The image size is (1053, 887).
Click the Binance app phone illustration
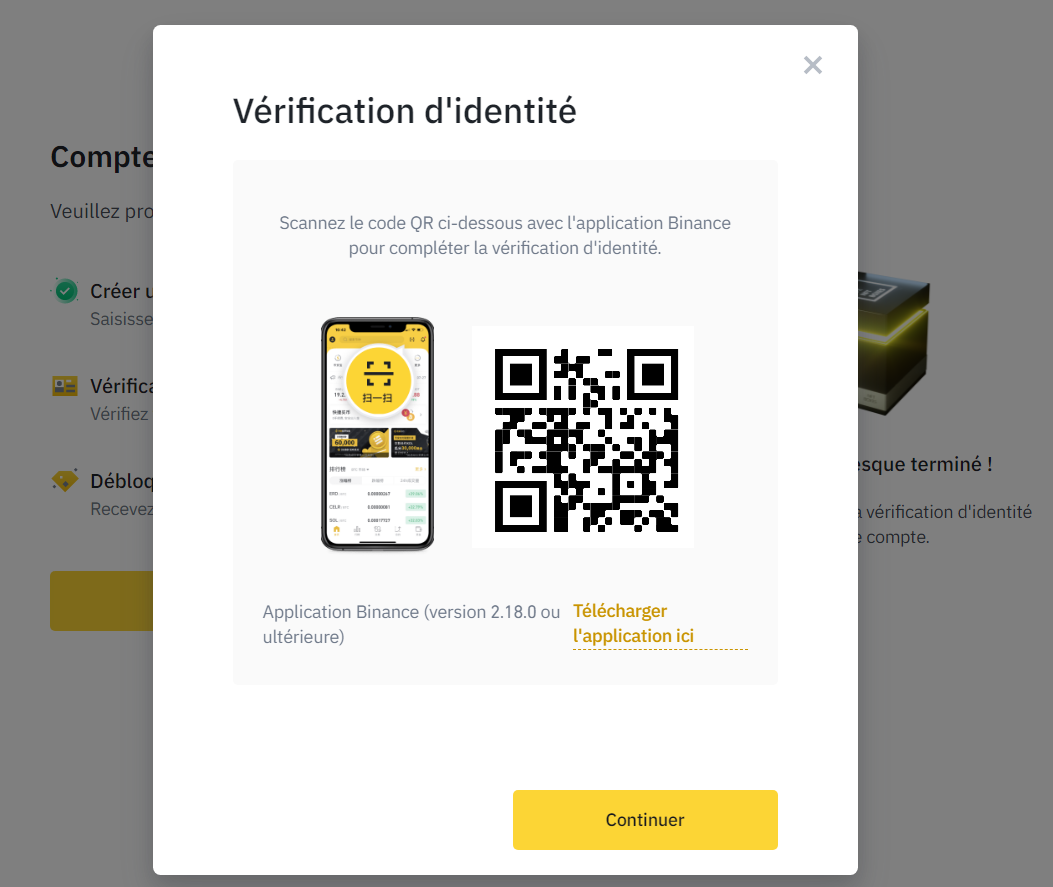point(377,434)
